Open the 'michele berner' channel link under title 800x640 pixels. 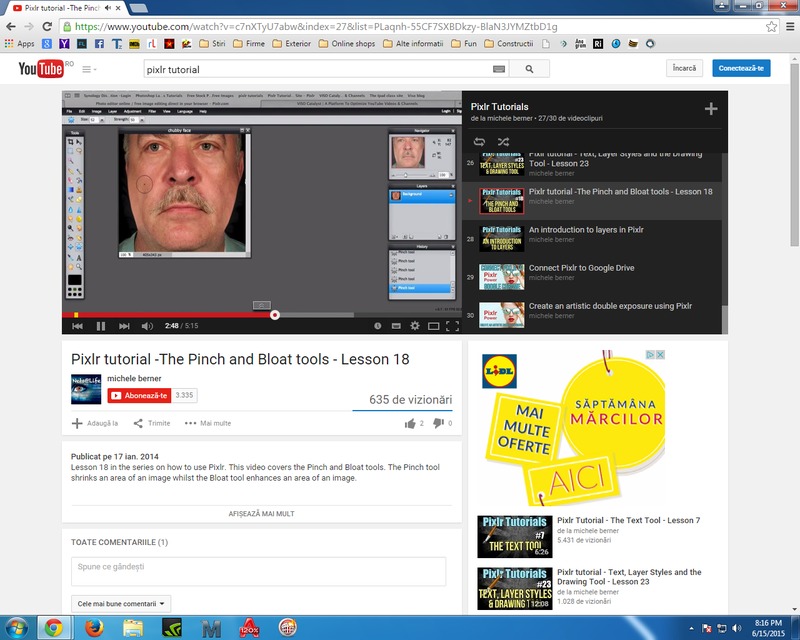[134, 378]
